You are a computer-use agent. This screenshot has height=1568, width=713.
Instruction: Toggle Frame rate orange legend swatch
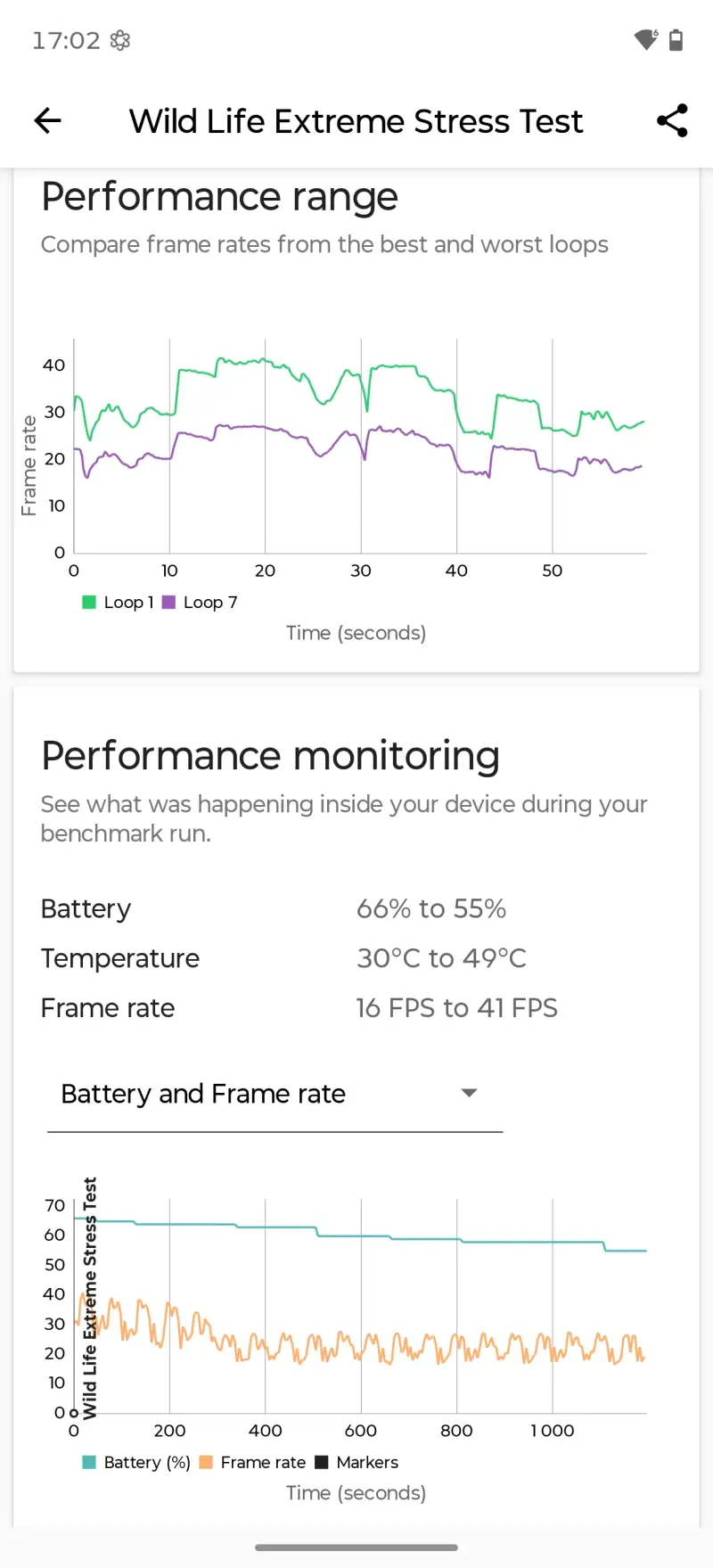[x=206, y=1462]
